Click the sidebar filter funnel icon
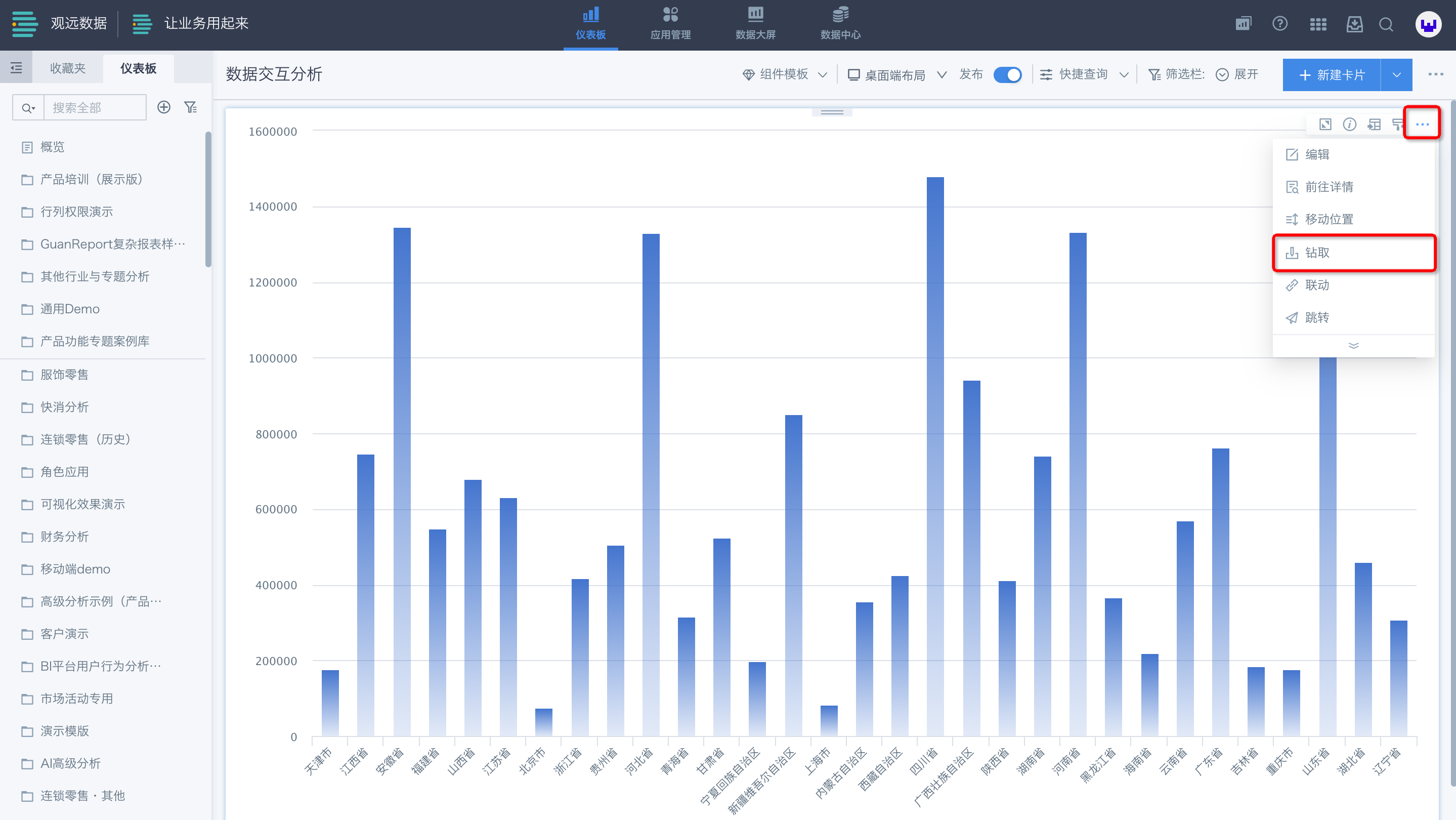Image resolution: width=1456 pixels, height=820 pixels. 191,107
